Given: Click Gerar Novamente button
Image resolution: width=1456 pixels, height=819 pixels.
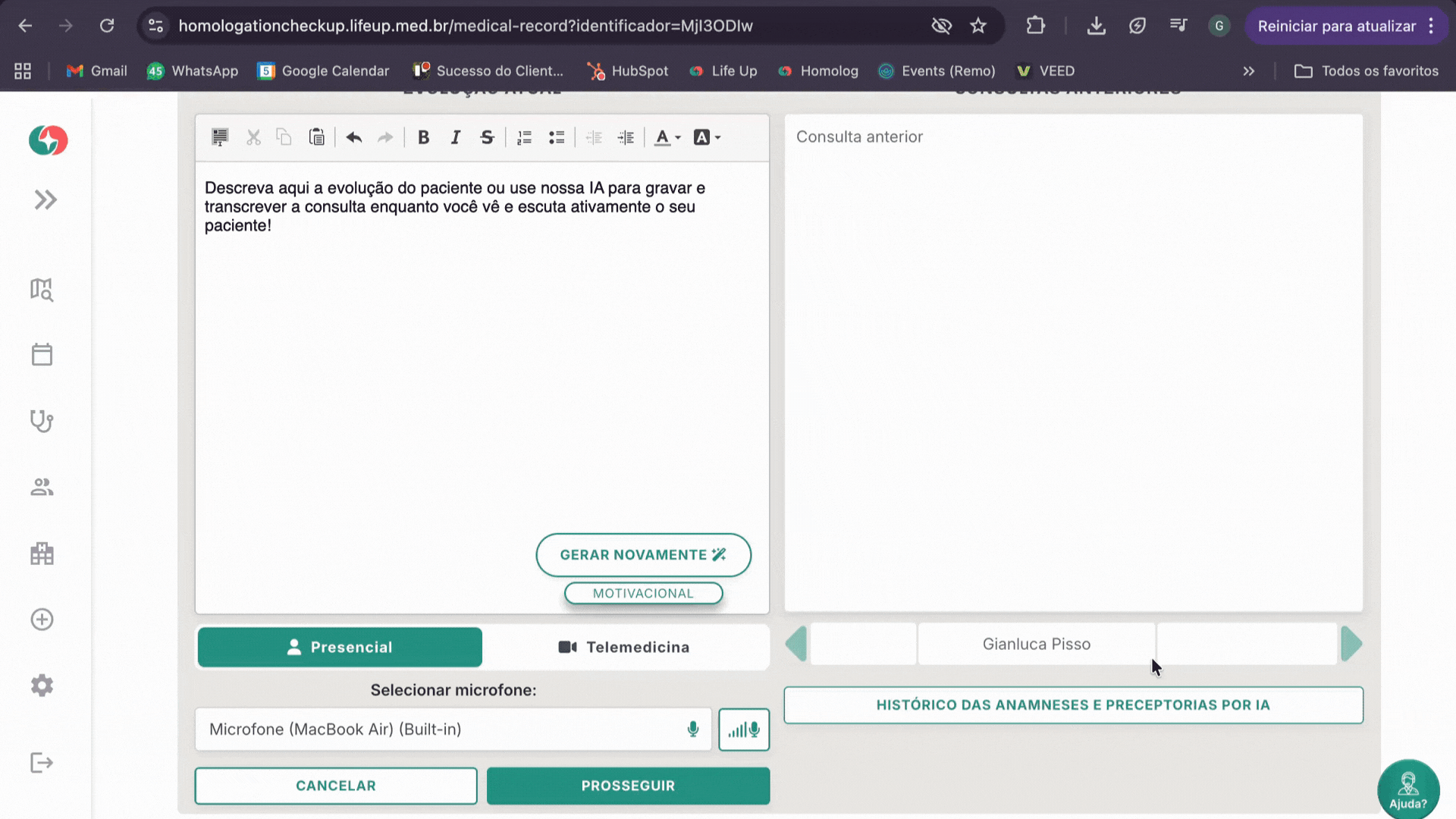Looking at the screenshot, I should pos(643,555).
